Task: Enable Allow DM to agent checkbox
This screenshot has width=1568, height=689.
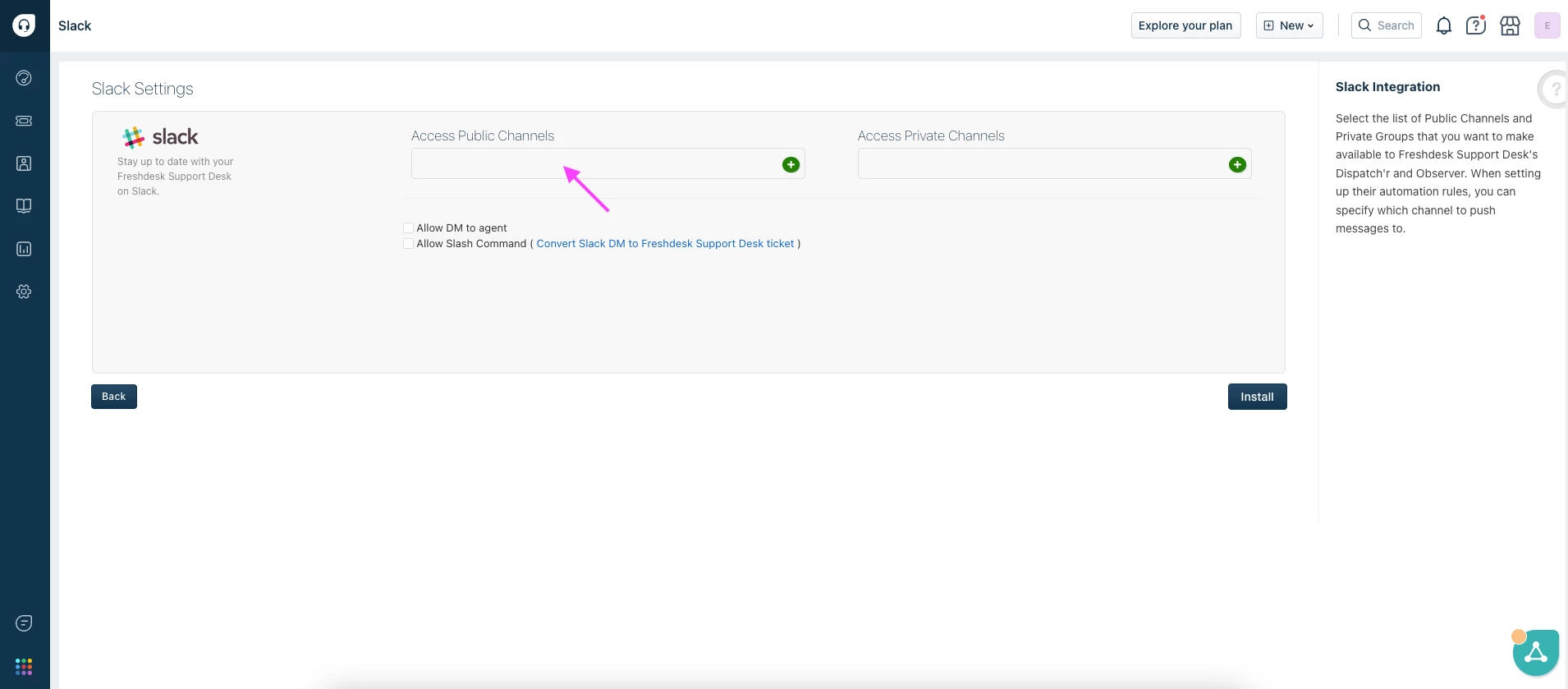Action: pos(408,227)
